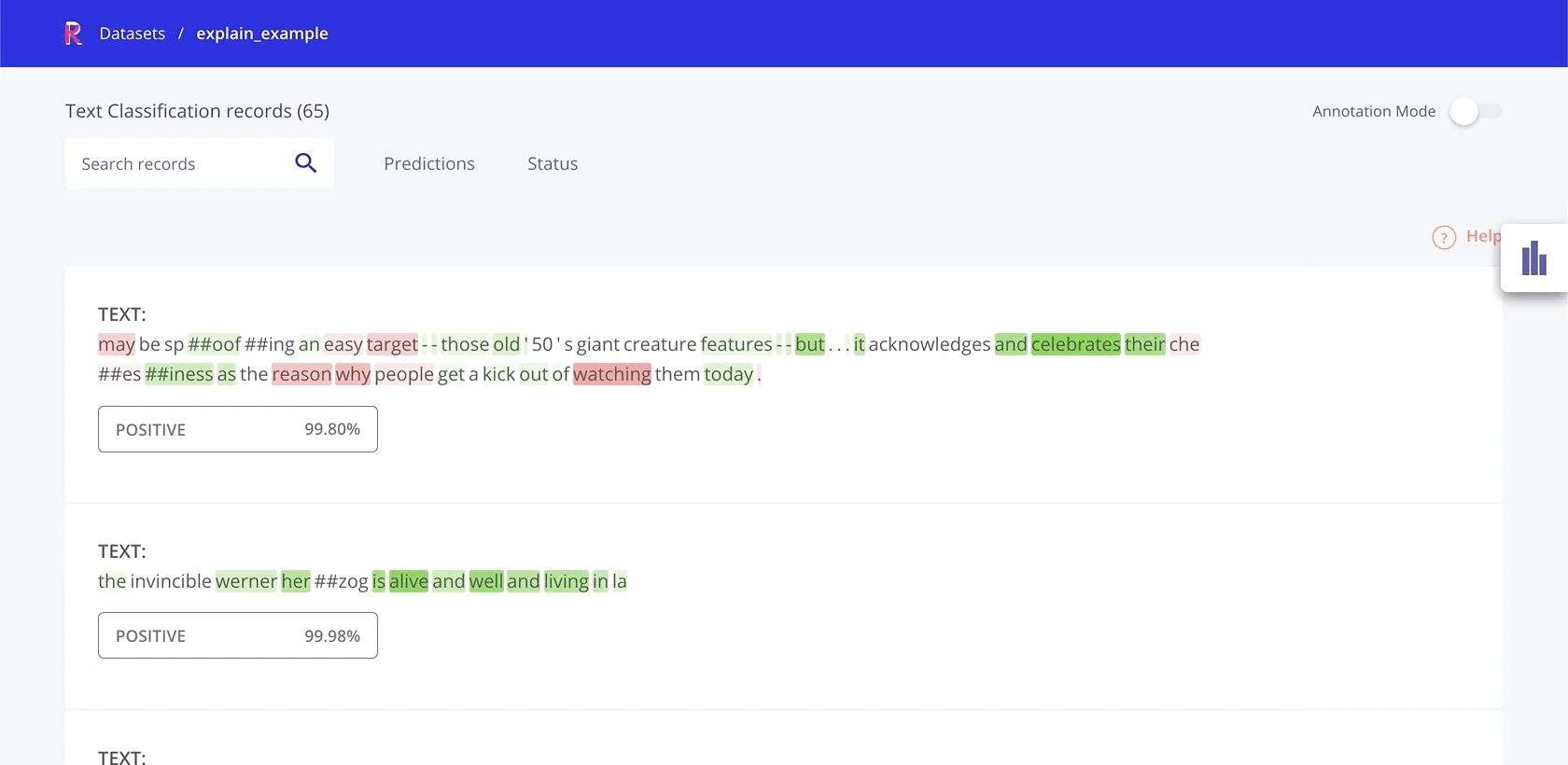This screenshot has height=765, width=1568.
Task: Open the Status filter dropdown
Action: point(553,163)
